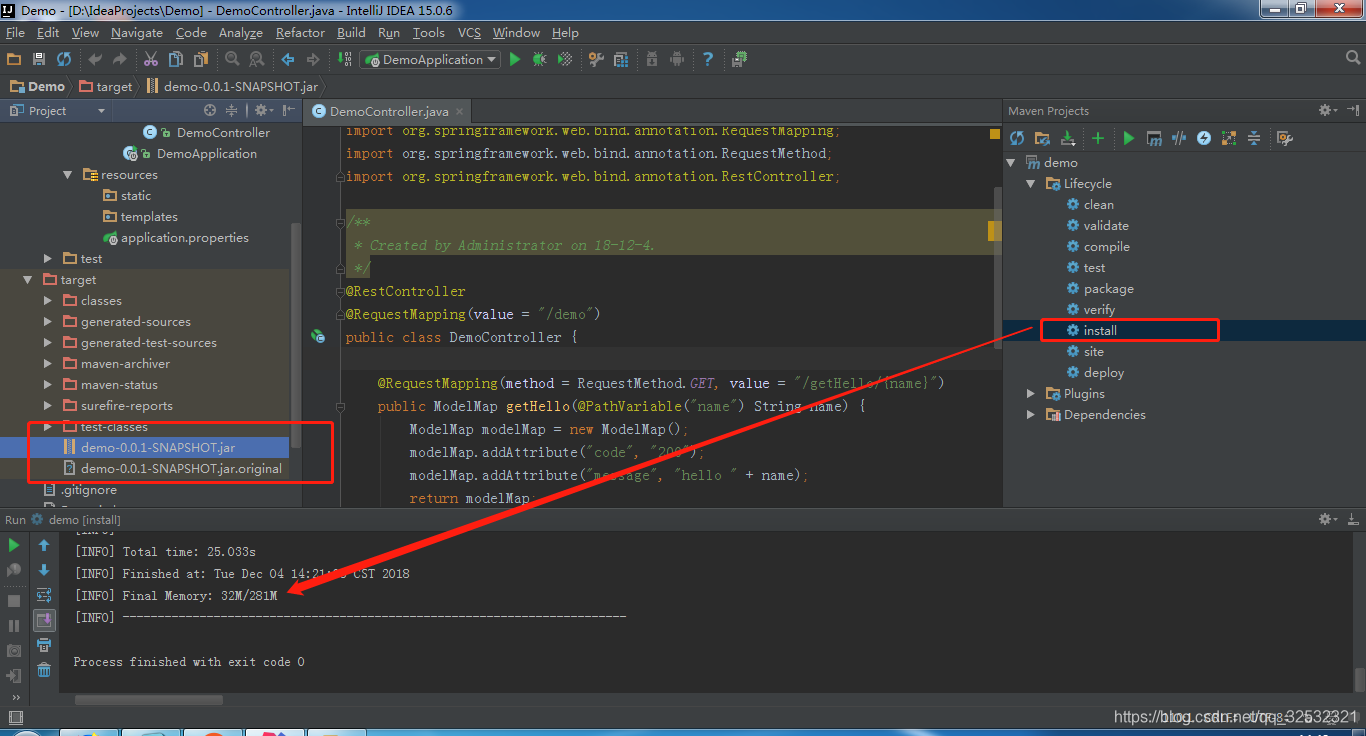Screen dimensions: 1366x736
Task: Collapse all in Maven Projects toolbar
Action: point(1254,138)
